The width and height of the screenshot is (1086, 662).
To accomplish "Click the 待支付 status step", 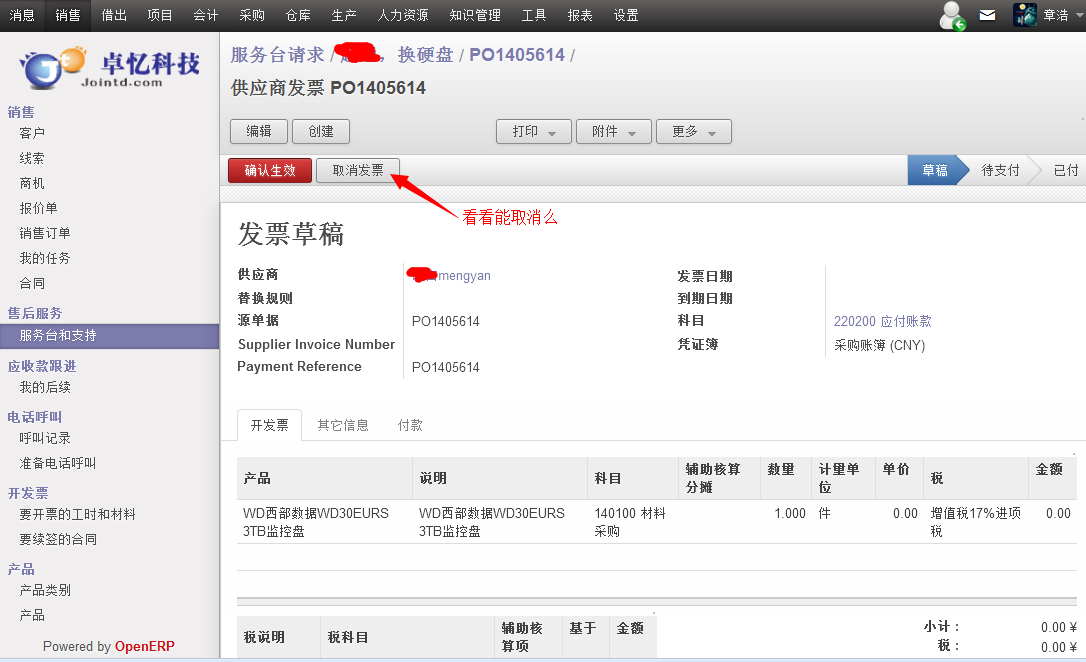I will coord(1000,170).
